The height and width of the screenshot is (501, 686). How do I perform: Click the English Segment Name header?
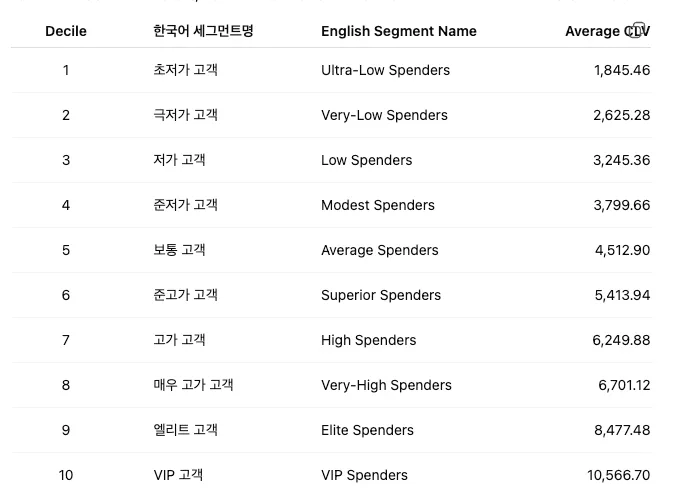[x=398, y=31]
